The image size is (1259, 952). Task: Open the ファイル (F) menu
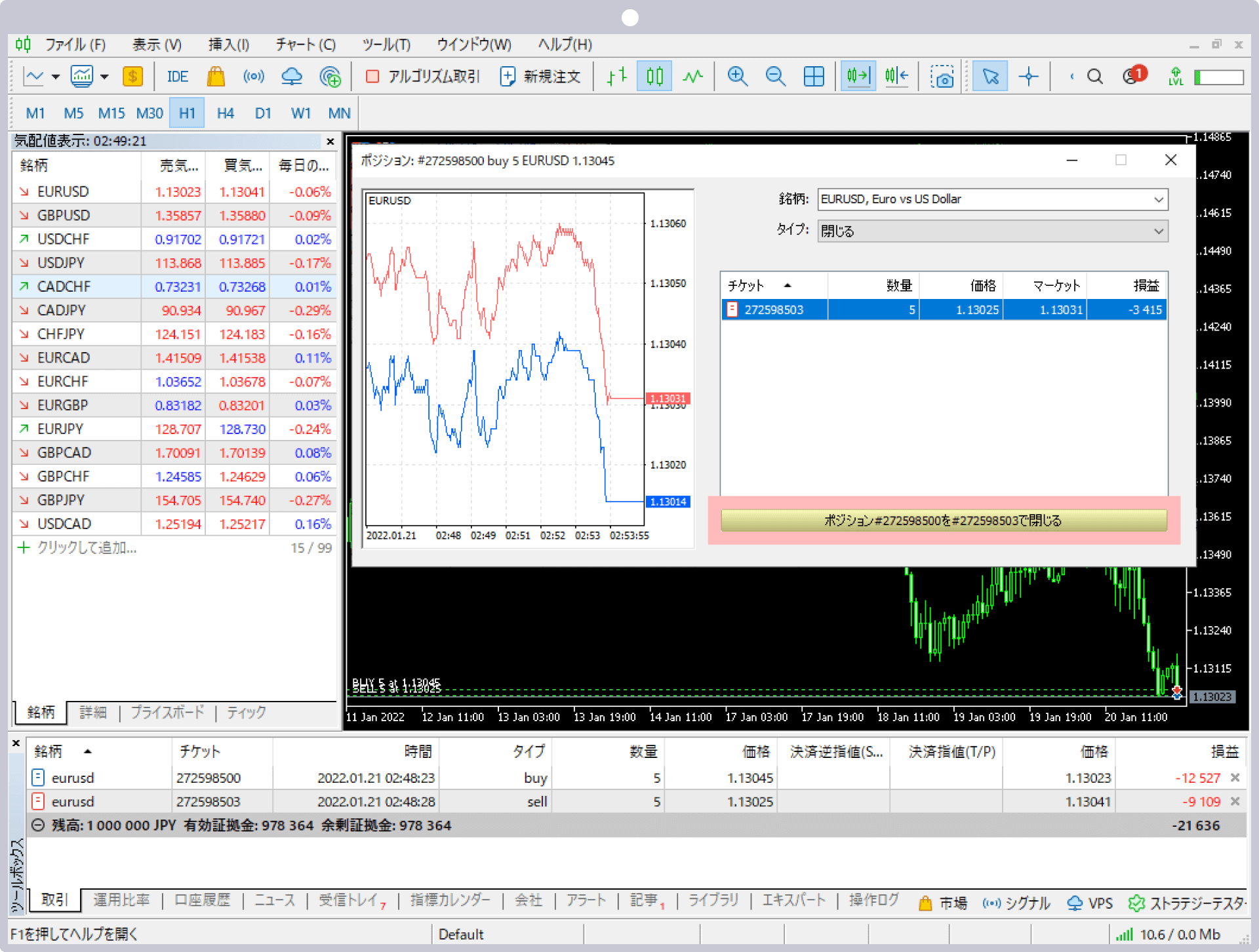click(x=75, y=45)
